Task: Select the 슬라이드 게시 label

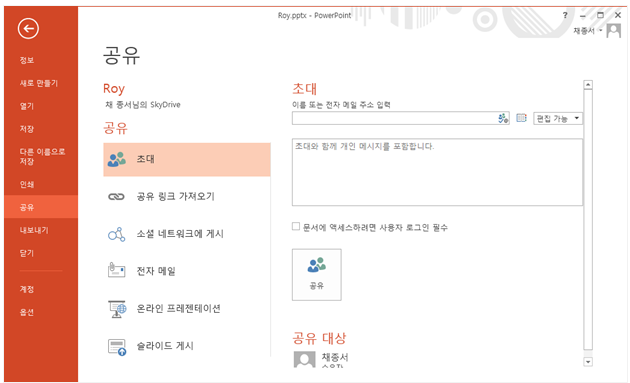Action: pos(165,346)
